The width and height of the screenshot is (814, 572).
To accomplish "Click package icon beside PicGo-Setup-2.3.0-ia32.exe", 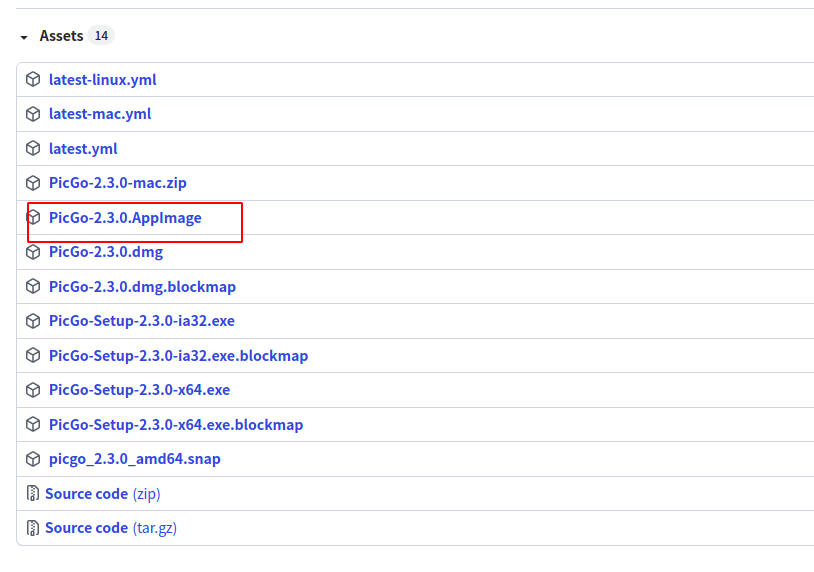I will tap(33, 321).
